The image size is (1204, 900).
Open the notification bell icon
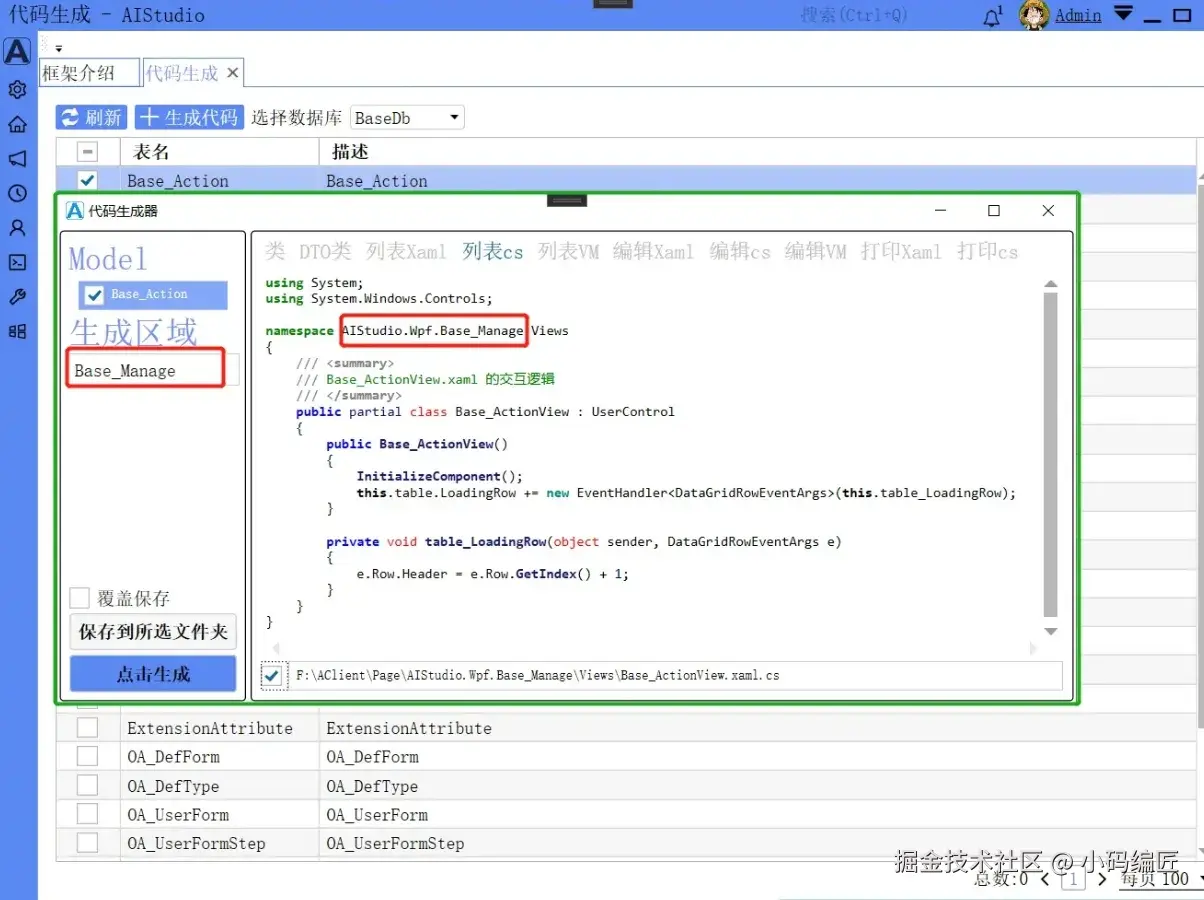[x=993, y=16]
